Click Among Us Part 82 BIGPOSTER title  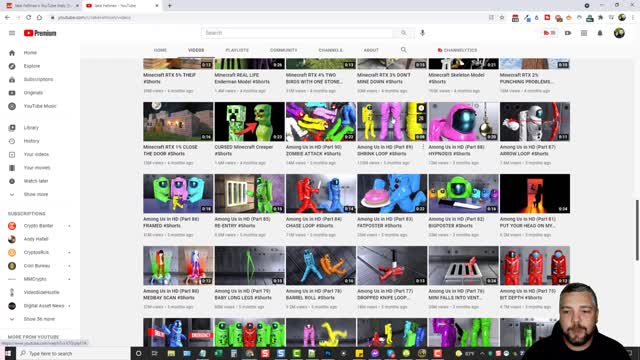[456, 222]
